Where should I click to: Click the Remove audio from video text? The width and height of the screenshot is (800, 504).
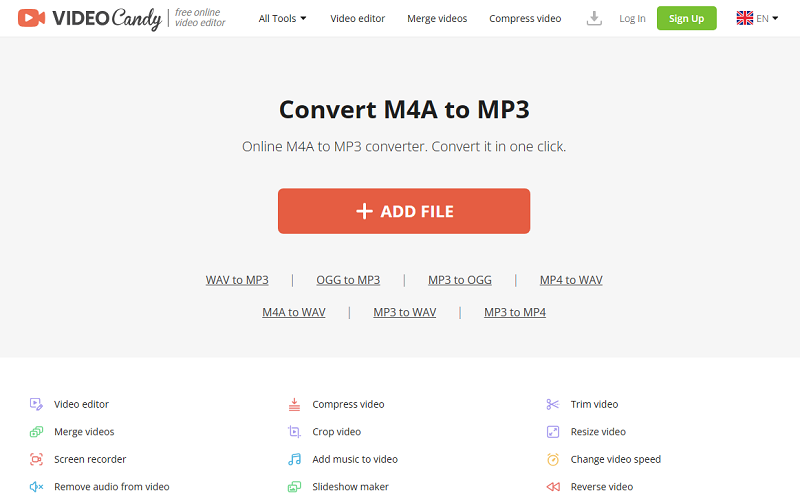(x=112, y=487)
